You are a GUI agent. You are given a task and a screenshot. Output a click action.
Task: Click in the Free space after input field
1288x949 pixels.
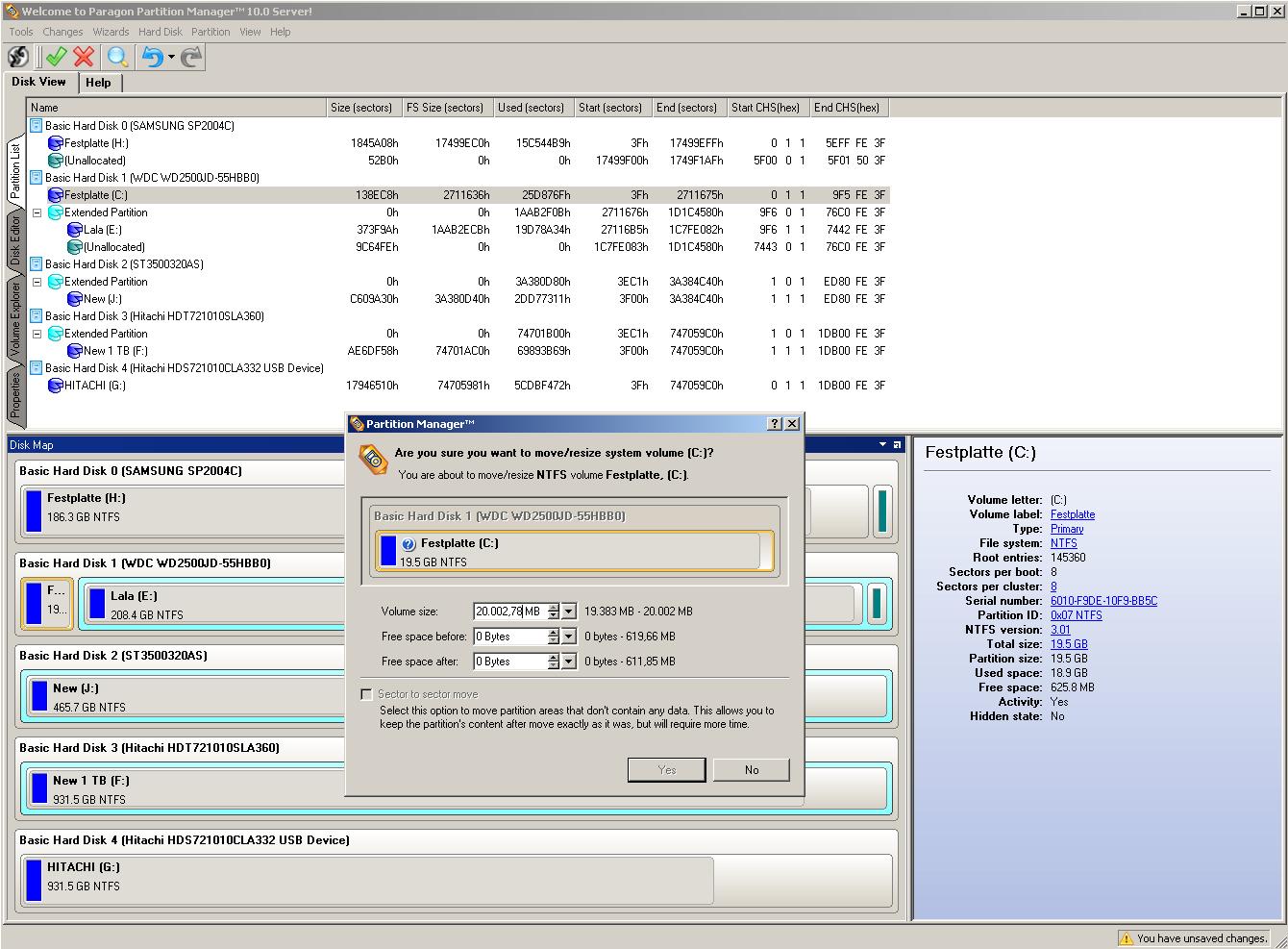coord(509,662)
